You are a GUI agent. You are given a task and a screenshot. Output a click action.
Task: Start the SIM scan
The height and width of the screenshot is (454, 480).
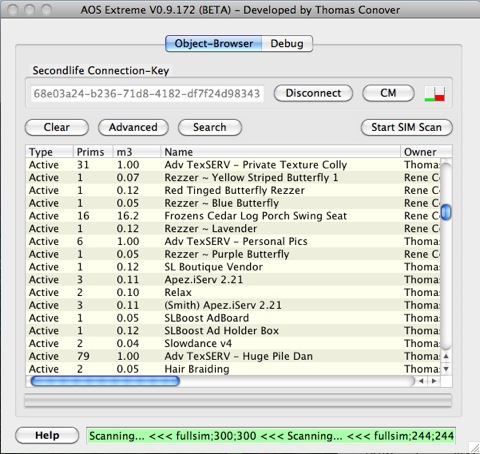(x=407, y=127)
